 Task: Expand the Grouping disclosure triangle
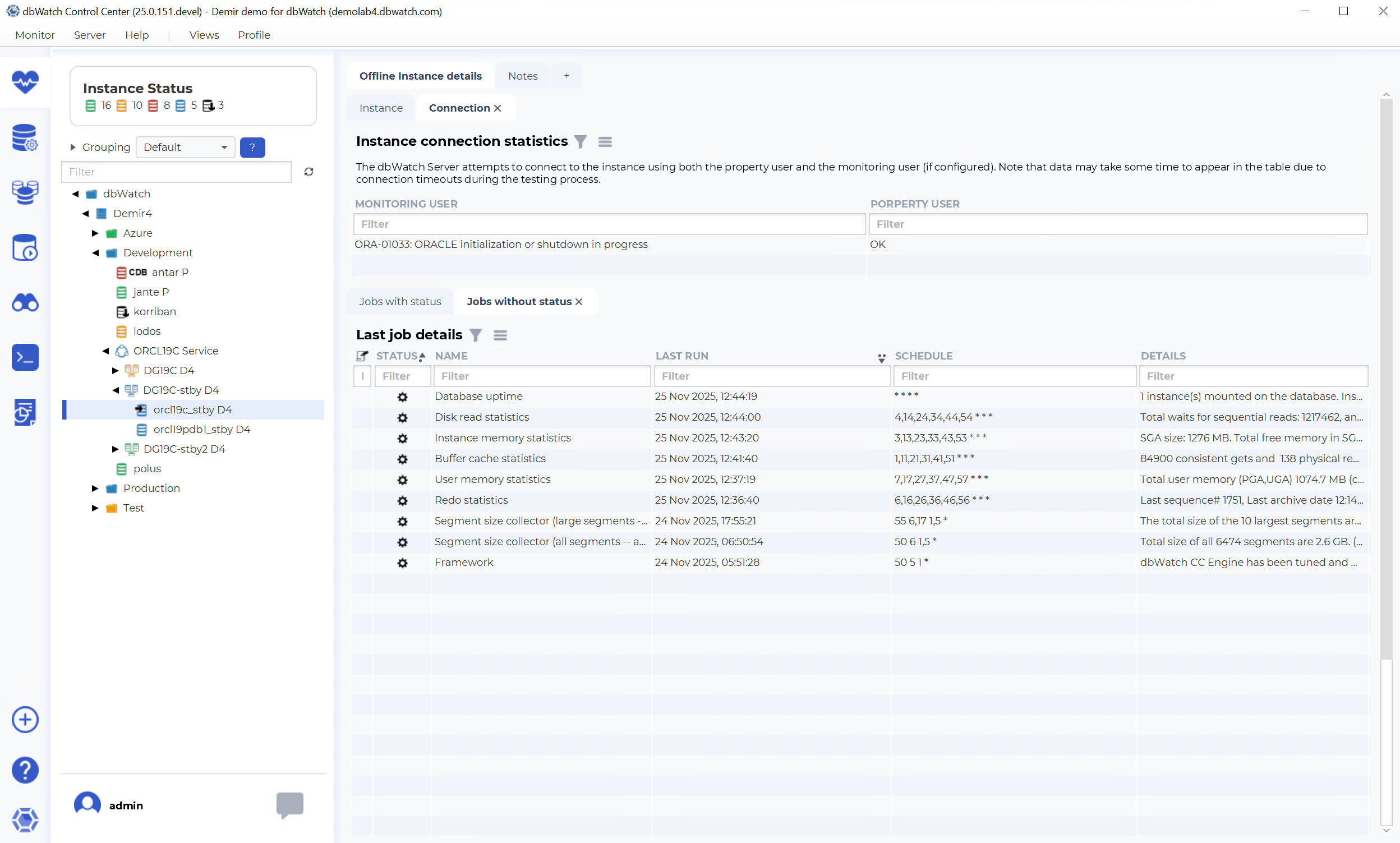click(x=73, y=147)
